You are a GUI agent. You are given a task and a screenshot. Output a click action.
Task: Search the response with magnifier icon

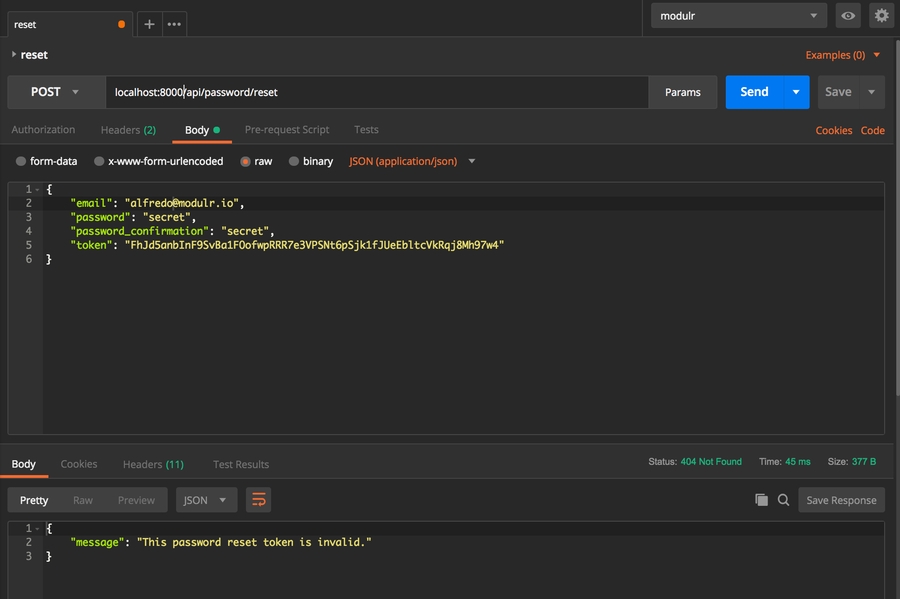pyautogui.click(x=784, y=500)
